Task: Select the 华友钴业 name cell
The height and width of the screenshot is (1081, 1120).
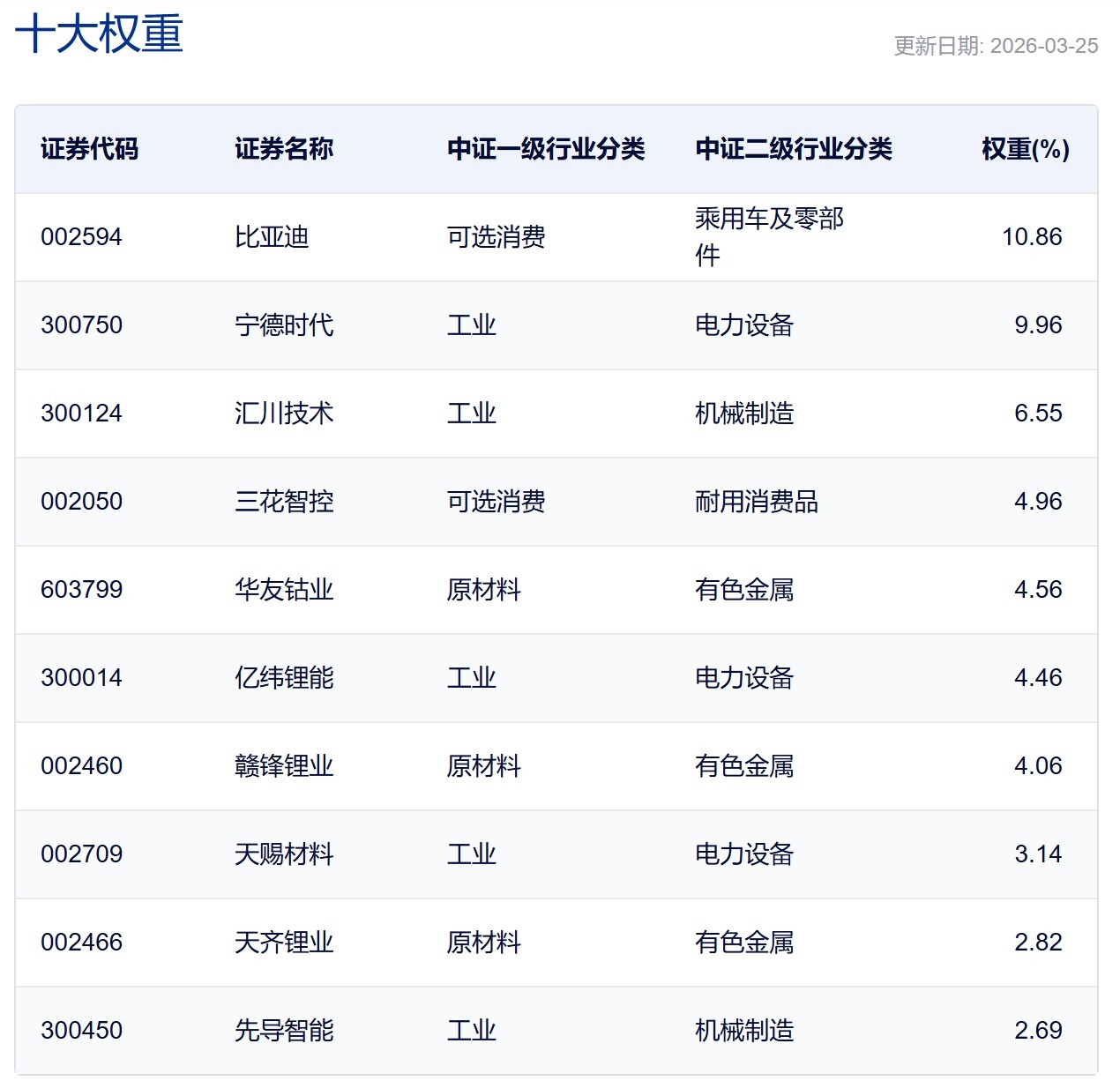Action: [284, 590]
